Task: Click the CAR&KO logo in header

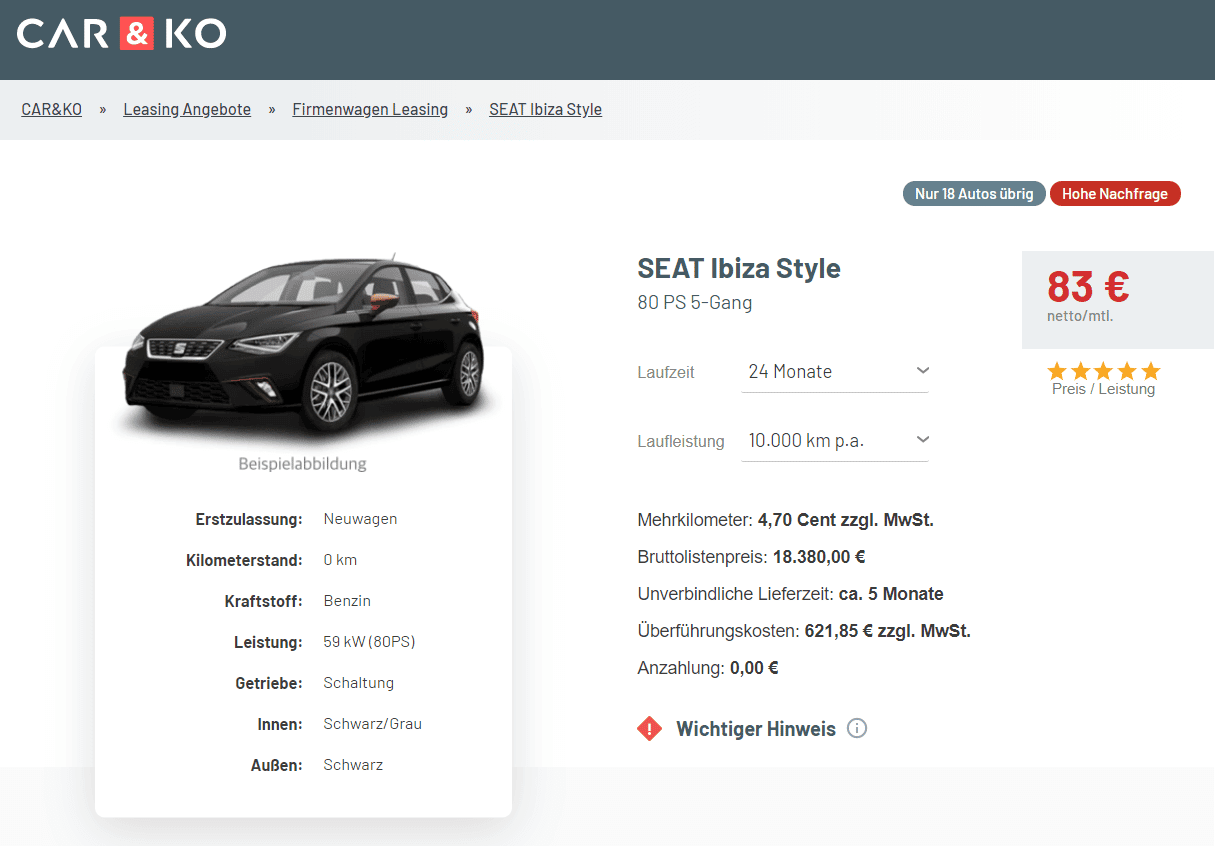Action: coord(122,34)
